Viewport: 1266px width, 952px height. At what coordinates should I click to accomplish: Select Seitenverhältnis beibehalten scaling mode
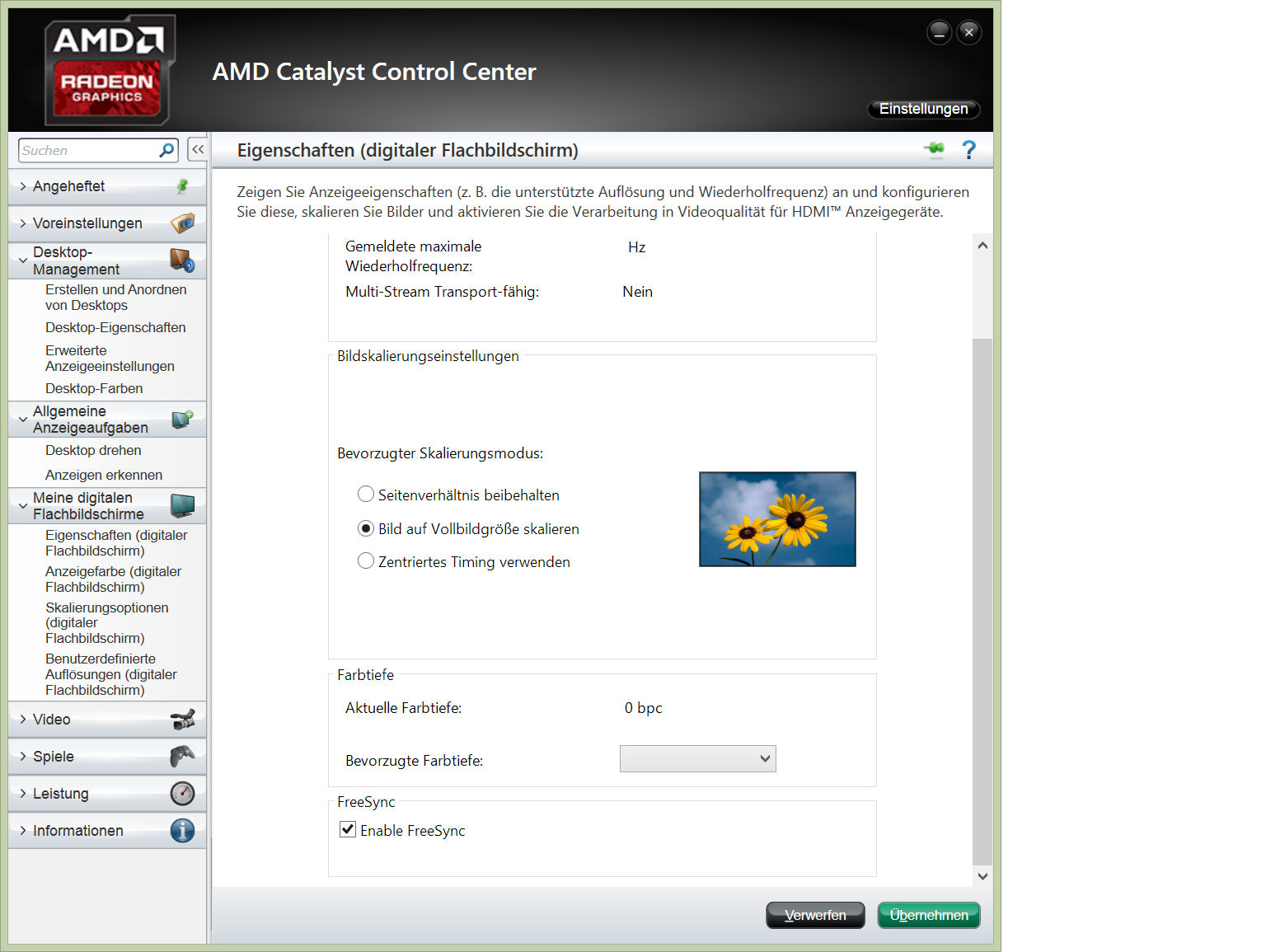(366, 494)
